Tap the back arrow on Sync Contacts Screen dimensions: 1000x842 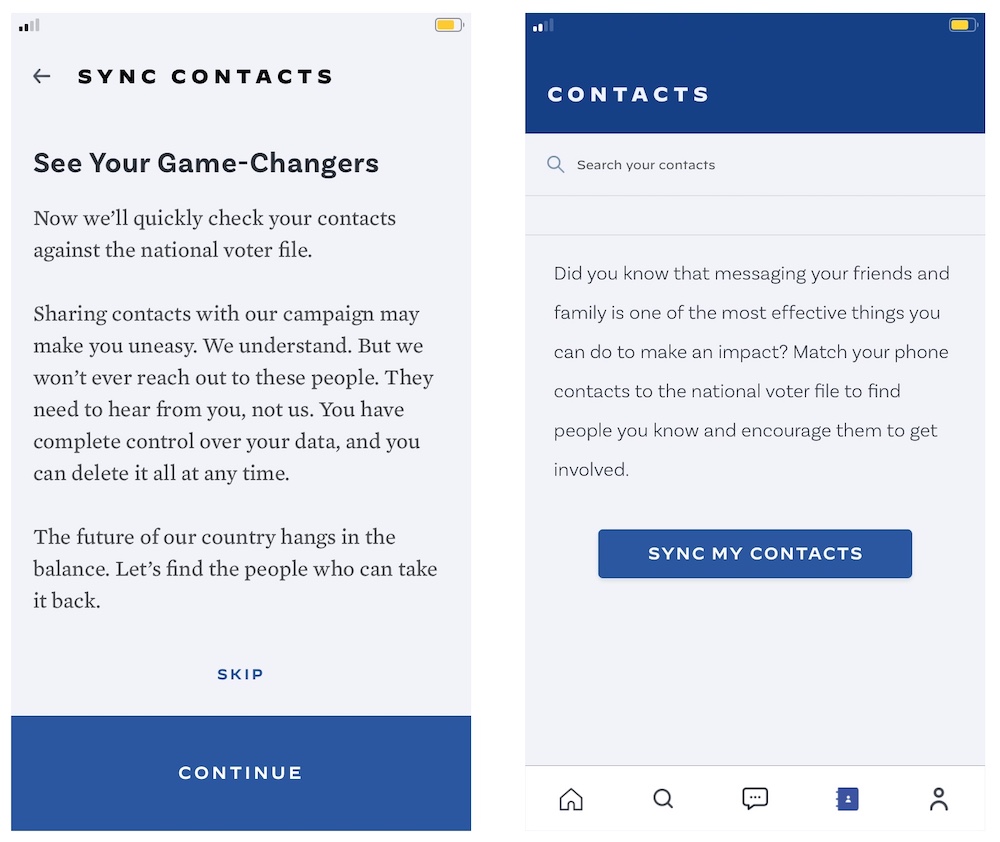[41, 76]
